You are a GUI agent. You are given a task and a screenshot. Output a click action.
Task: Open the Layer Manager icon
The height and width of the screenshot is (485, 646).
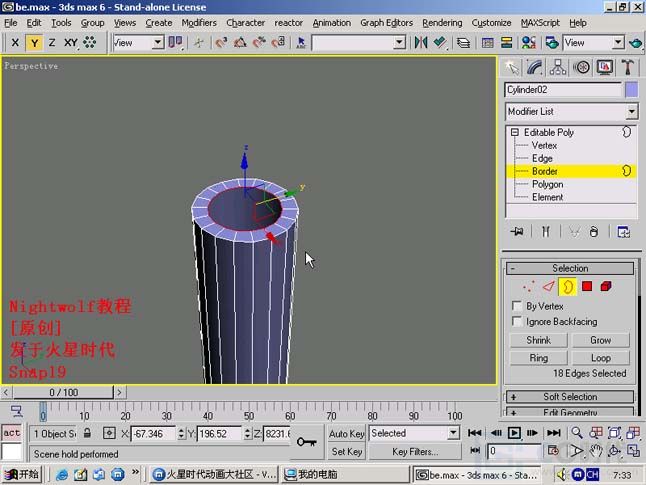click(x=463, y=42)
